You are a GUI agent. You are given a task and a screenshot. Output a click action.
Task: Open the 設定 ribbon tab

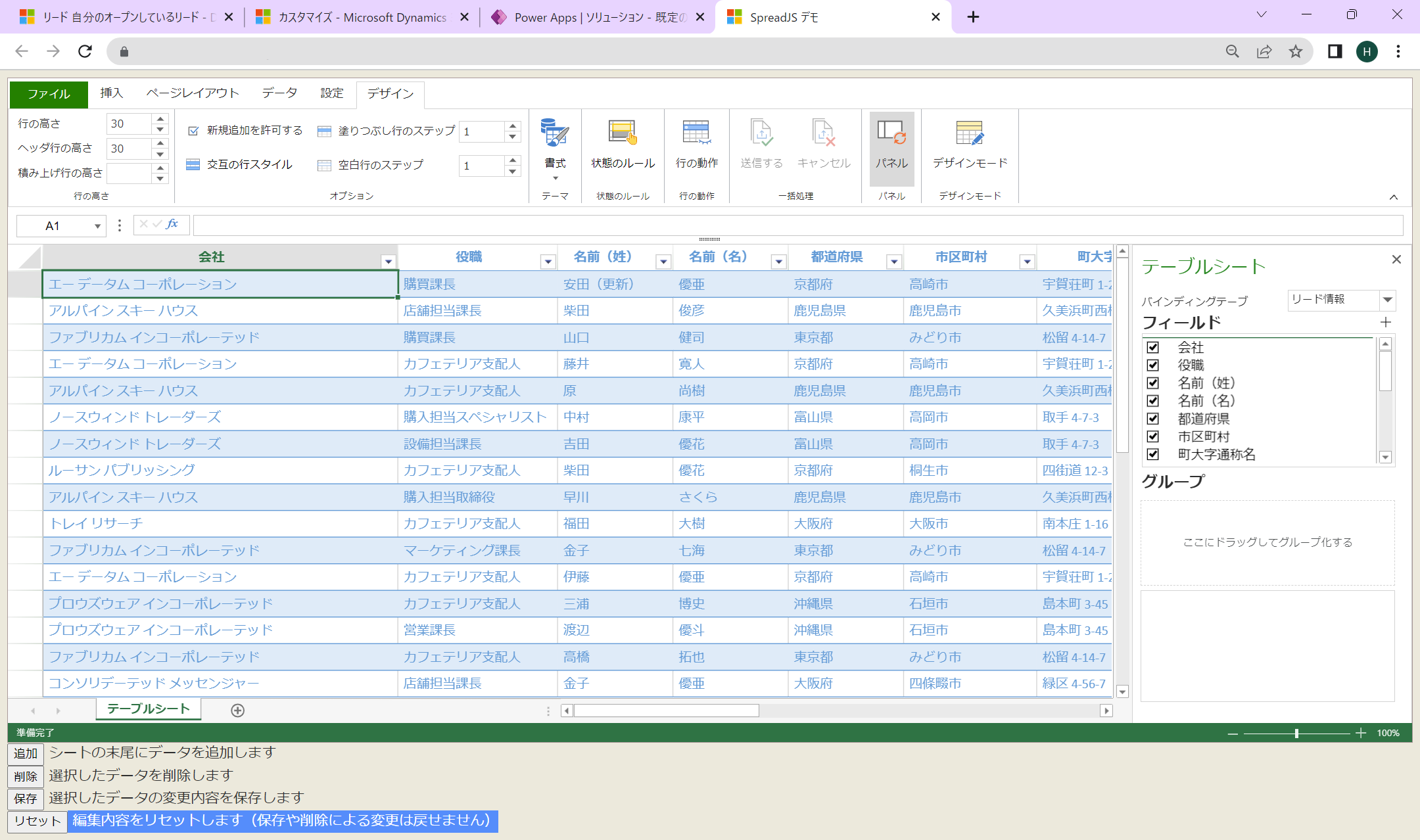click(x=332, y=93)
